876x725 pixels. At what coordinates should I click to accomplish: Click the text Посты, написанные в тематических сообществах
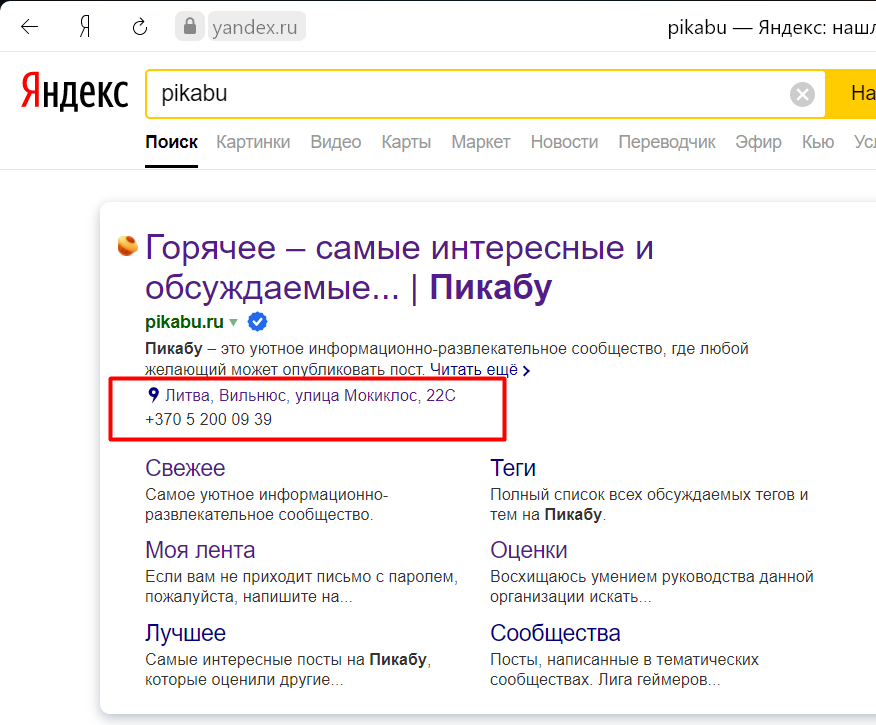(625, 670)
